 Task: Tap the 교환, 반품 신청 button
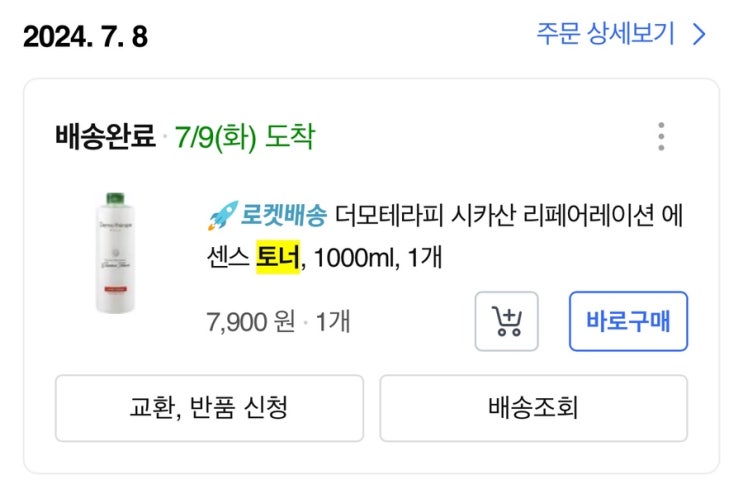tap(210, 408)
